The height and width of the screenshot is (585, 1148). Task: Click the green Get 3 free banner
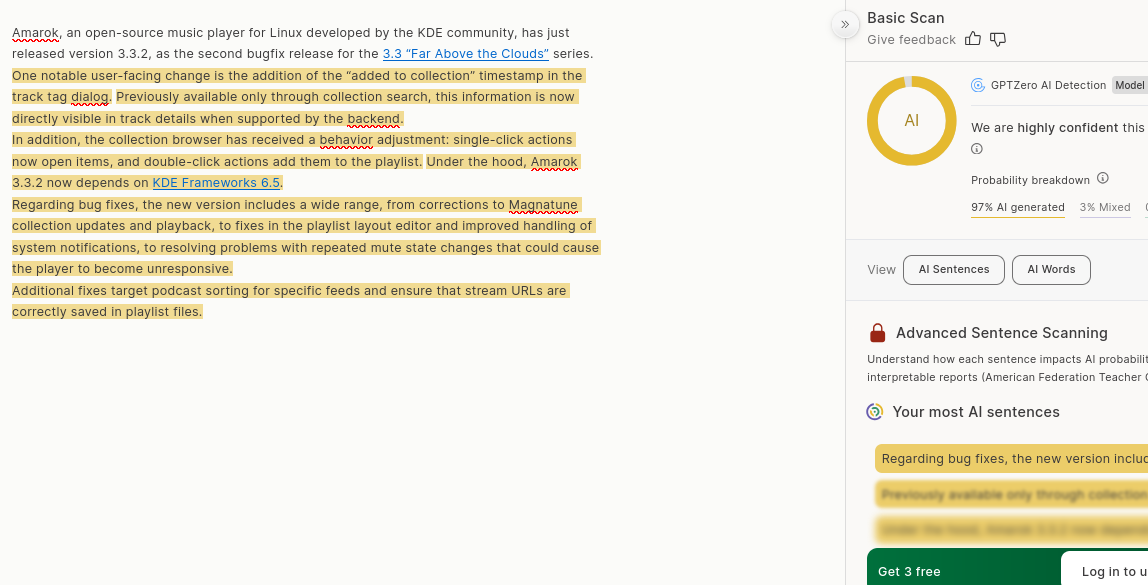[930, 570]
